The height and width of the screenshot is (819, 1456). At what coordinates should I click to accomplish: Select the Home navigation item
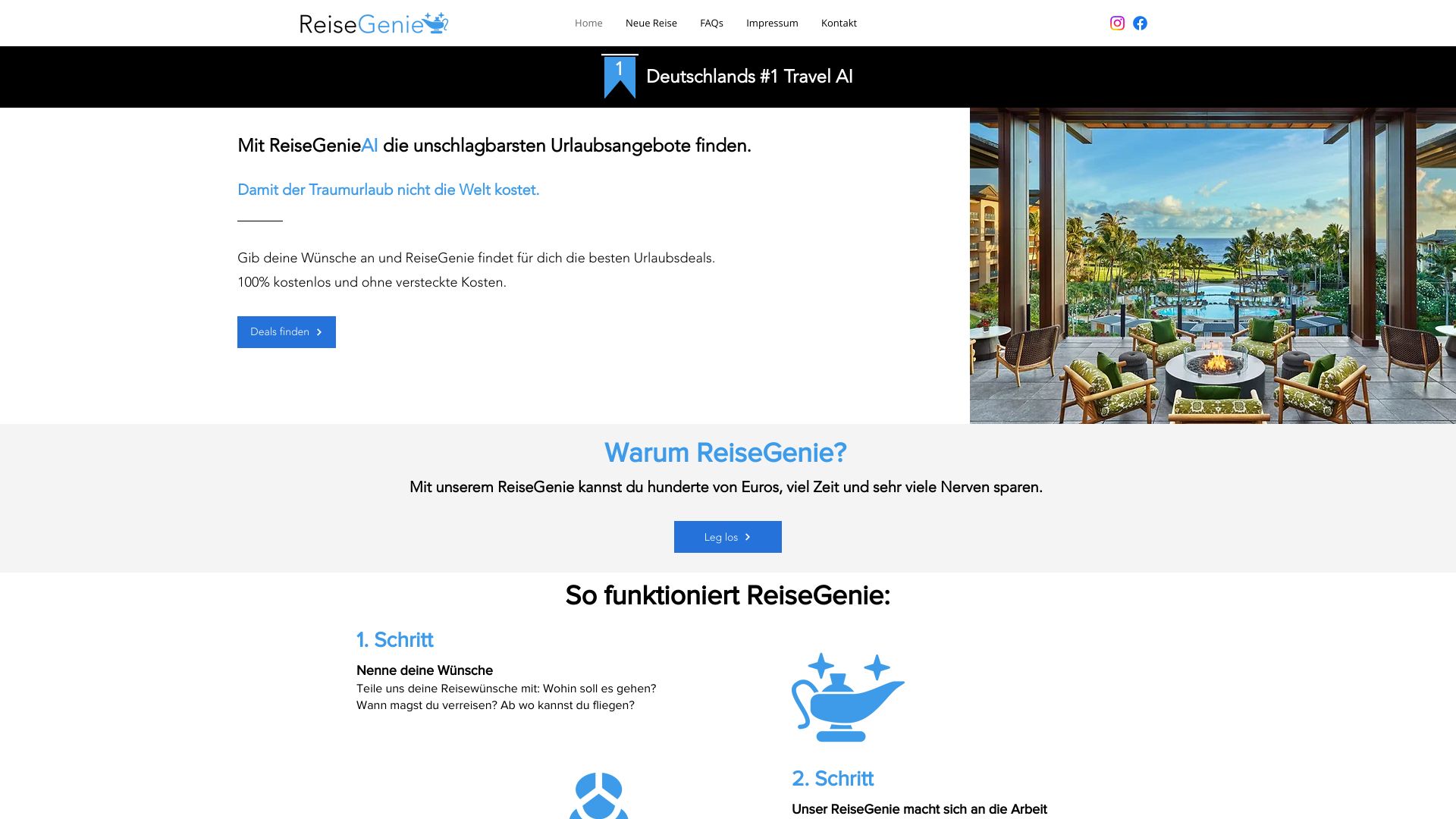(x=588, y=23)
